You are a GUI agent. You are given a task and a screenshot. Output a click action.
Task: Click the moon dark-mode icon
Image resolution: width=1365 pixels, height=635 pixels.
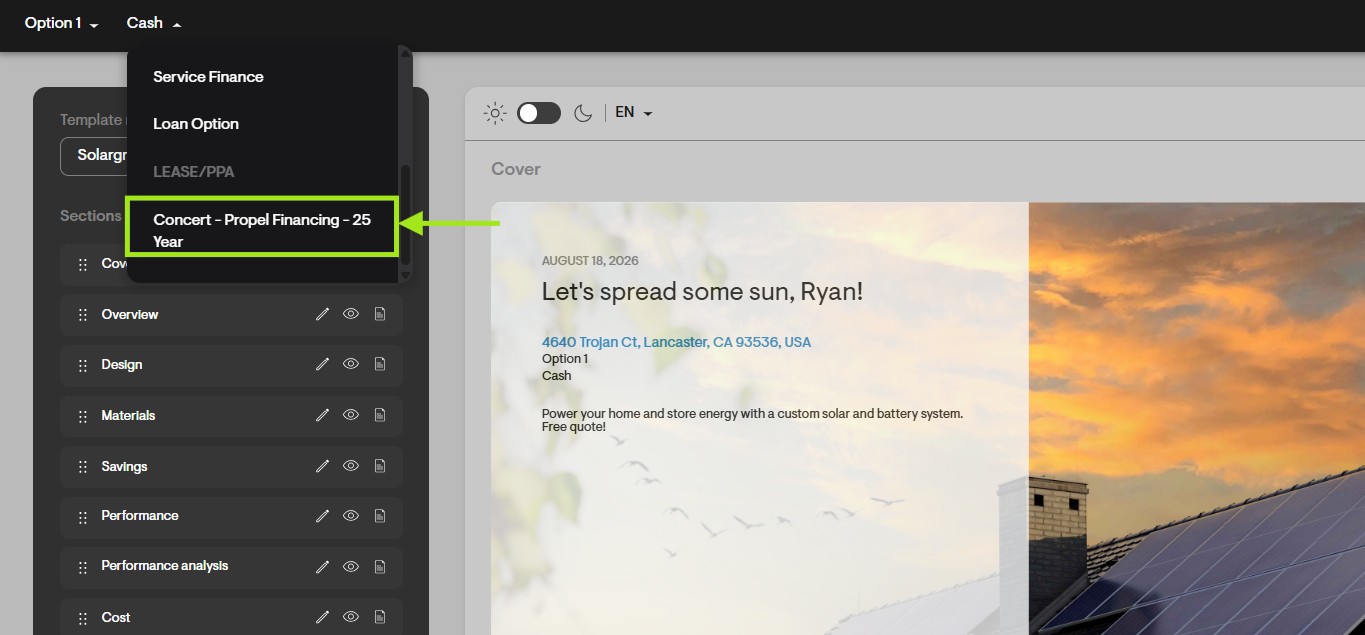(x=583, y=113)
